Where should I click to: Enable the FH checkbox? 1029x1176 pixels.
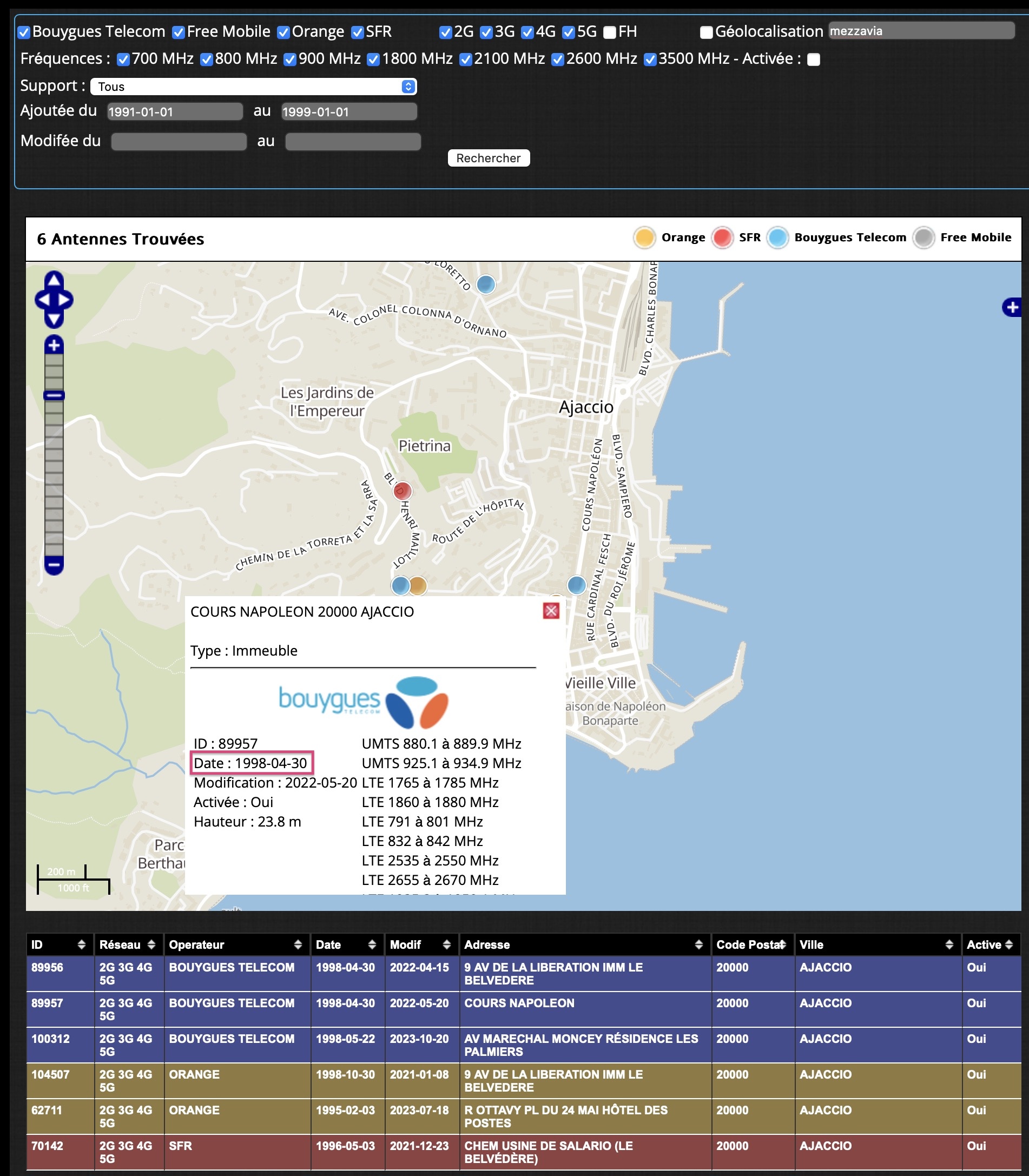(x=610, y=32)
